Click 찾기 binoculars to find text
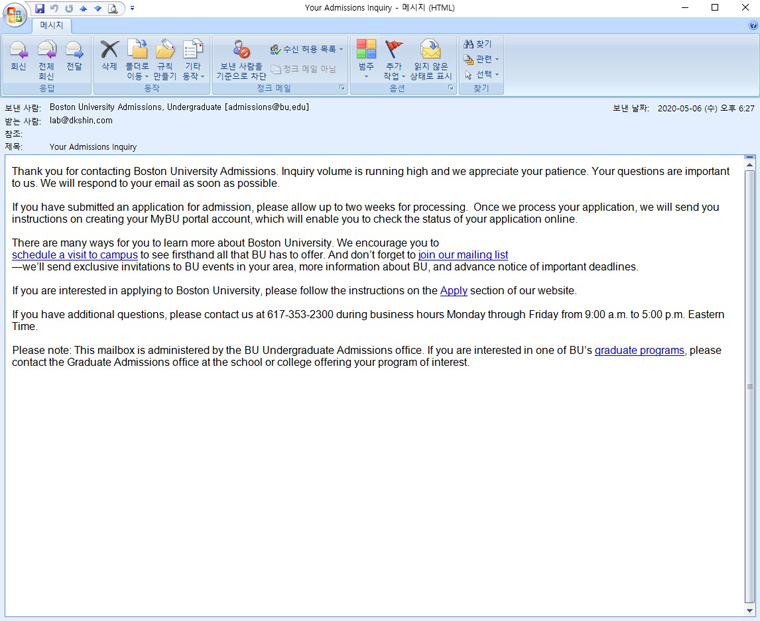The width and height of the screenshot is (760, 621). pos(477,44)
